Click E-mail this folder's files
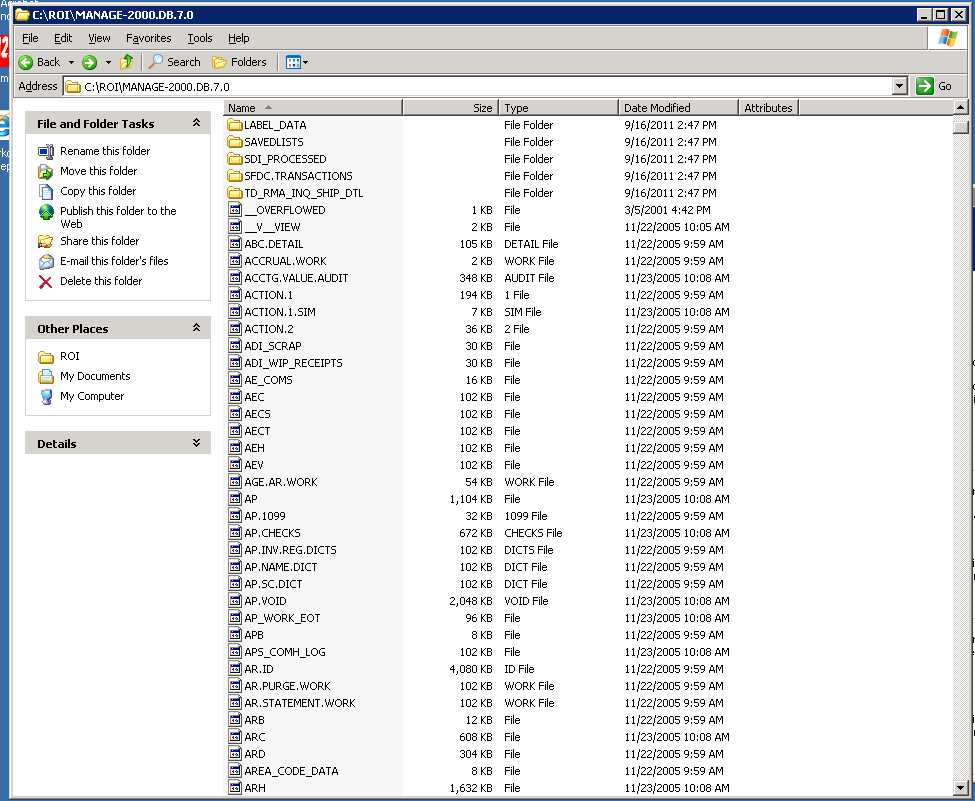975x801 pixels. (114, 261)
